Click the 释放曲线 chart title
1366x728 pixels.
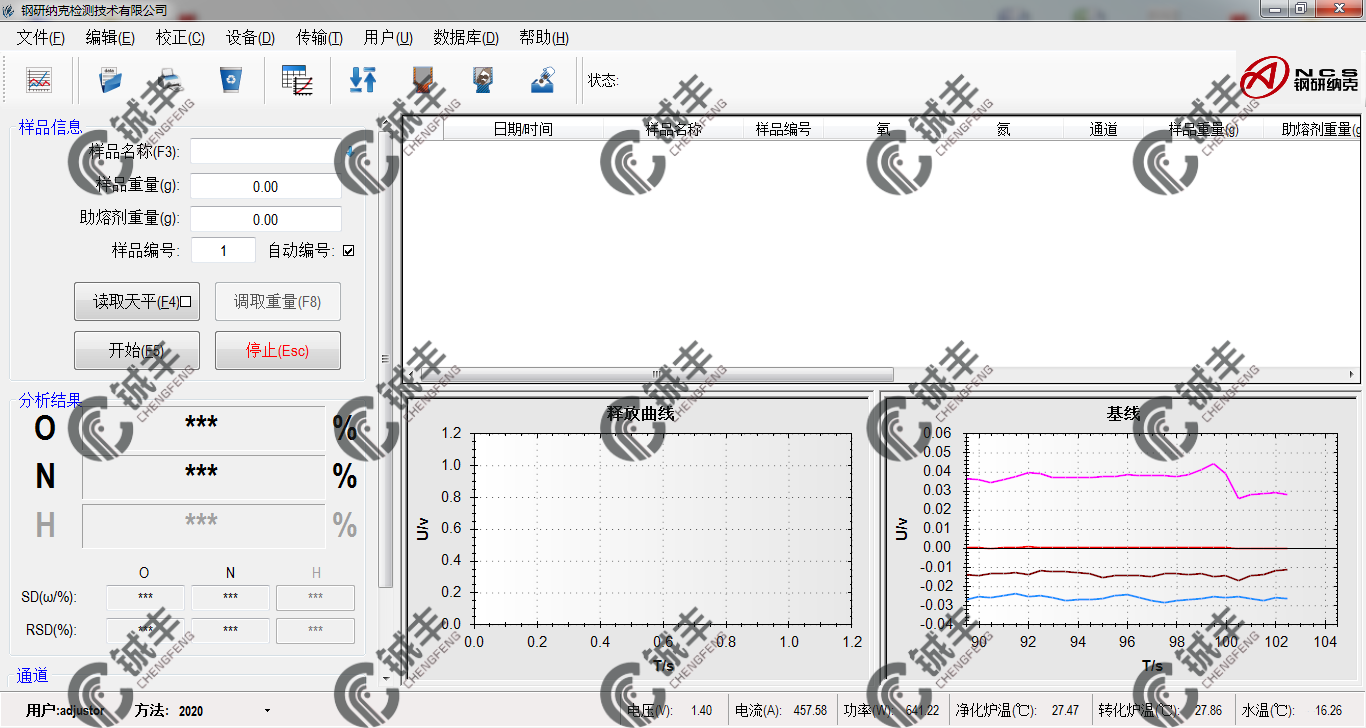(x=641, y=413)
